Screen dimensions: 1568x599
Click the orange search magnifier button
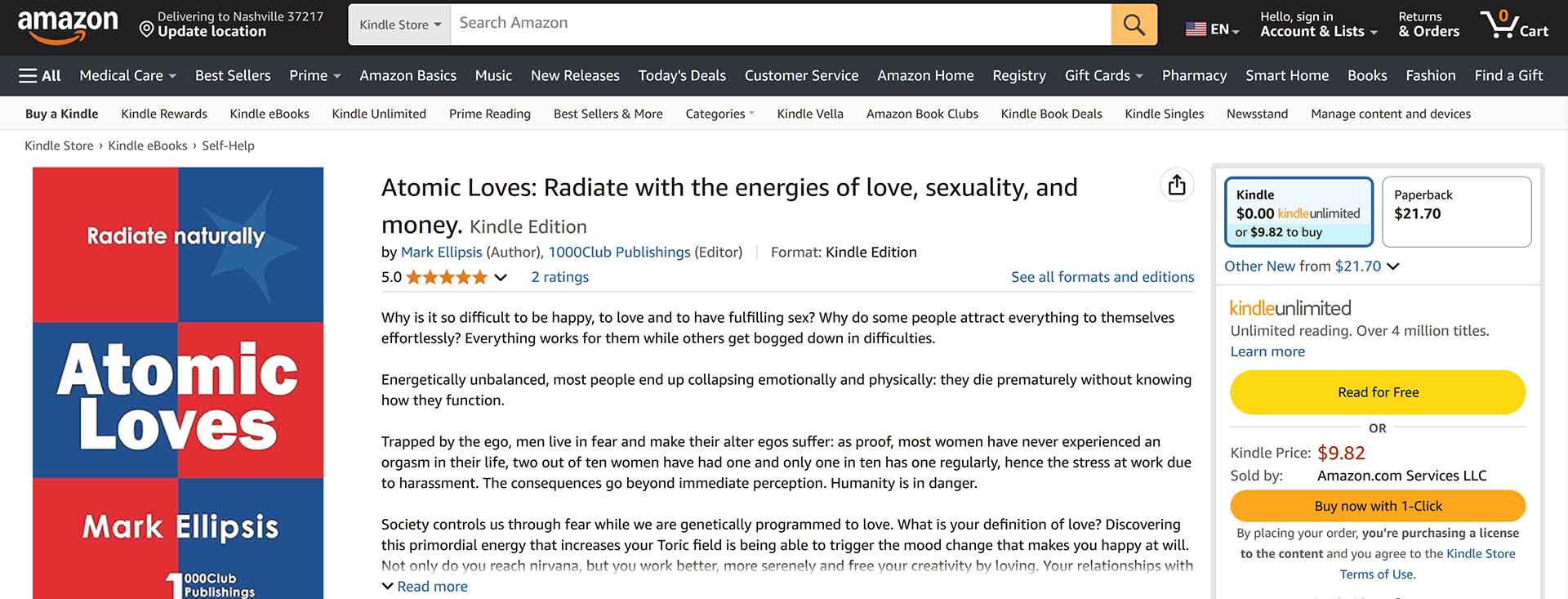point(1134,25)
